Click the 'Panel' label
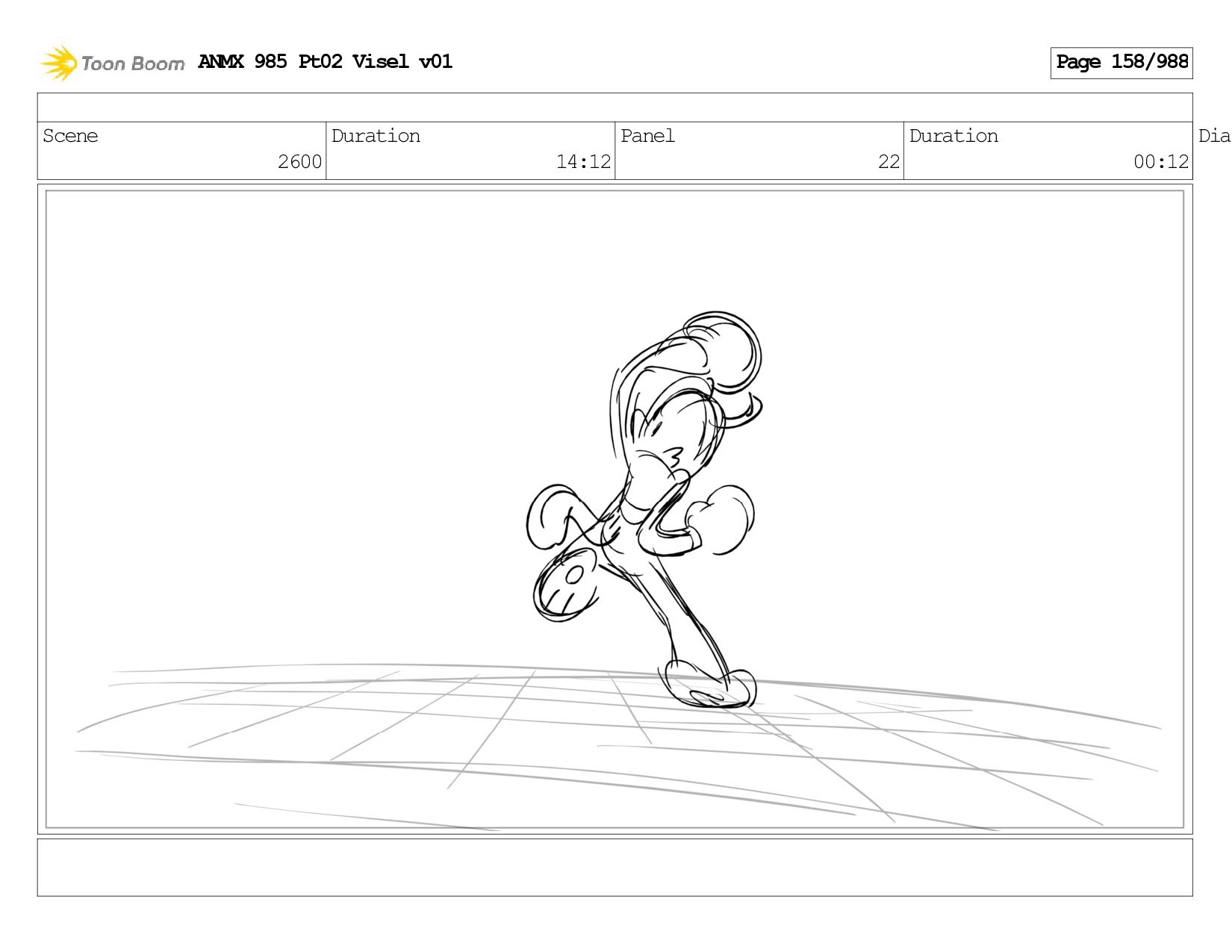This screenshot has height=952, width=1232. pos(647,136)
